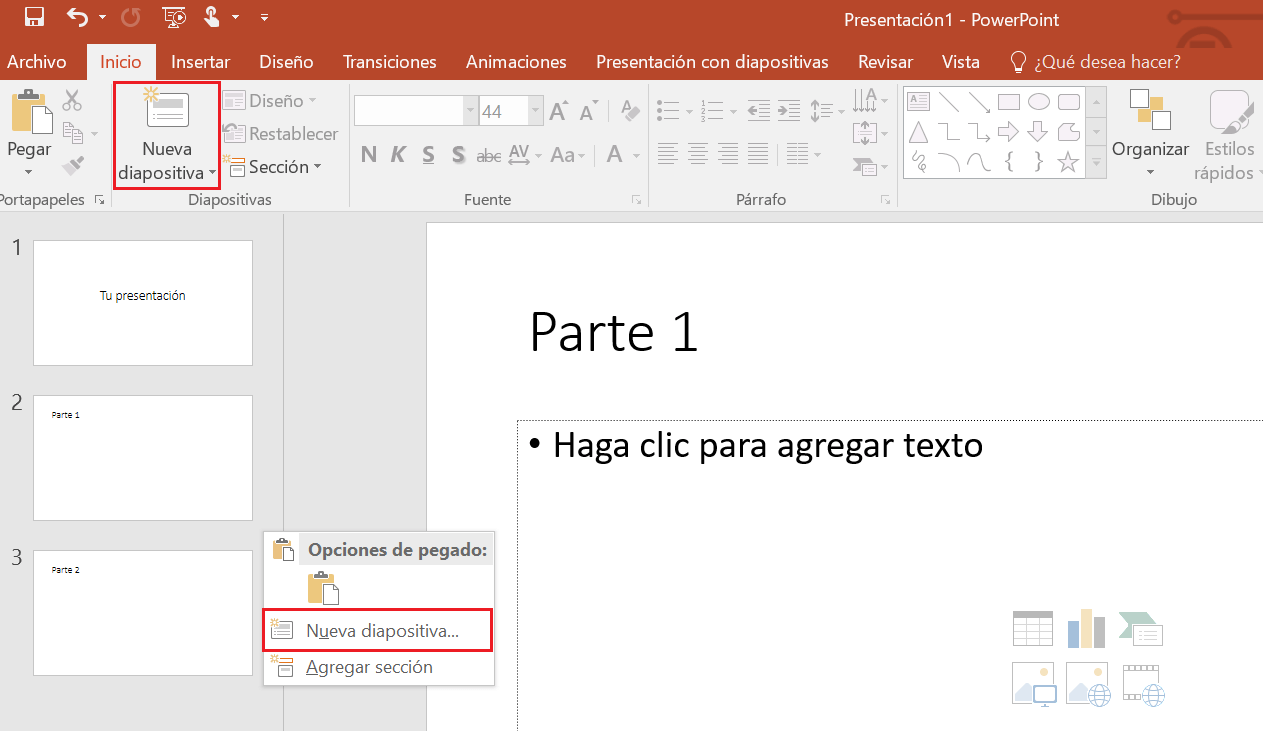Screen dimensions: 1263x731
Task: Open the font size 44 dropdown
Action: click(536, 111)
